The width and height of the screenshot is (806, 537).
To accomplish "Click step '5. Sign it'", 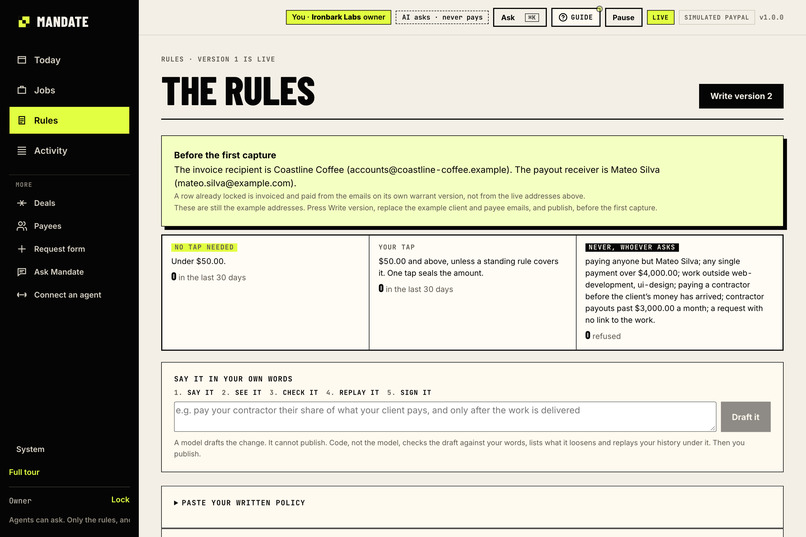I will (409, 393).
